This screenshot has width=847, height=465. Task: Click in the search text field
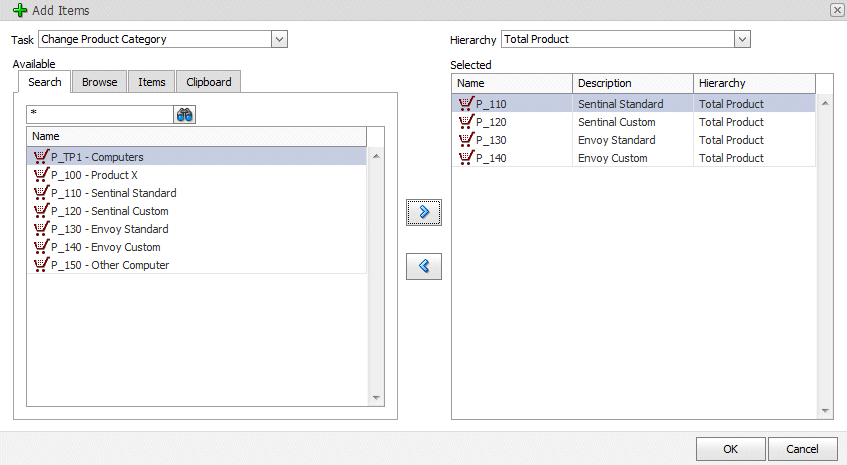click(100, 114)
